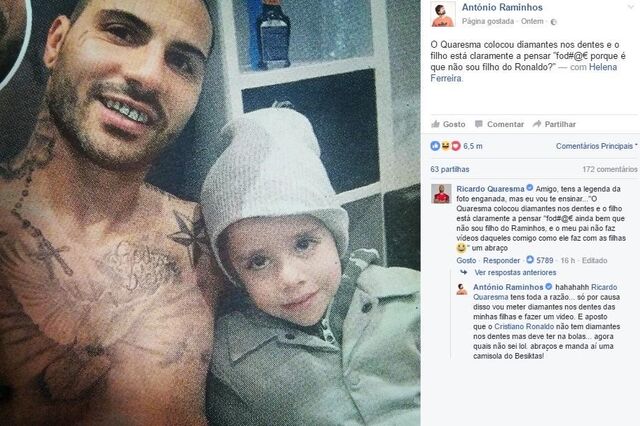The height and width of the screenshot is (426, 640).
Task: Click the love heart reaction icon
Action: click(456, 146)
